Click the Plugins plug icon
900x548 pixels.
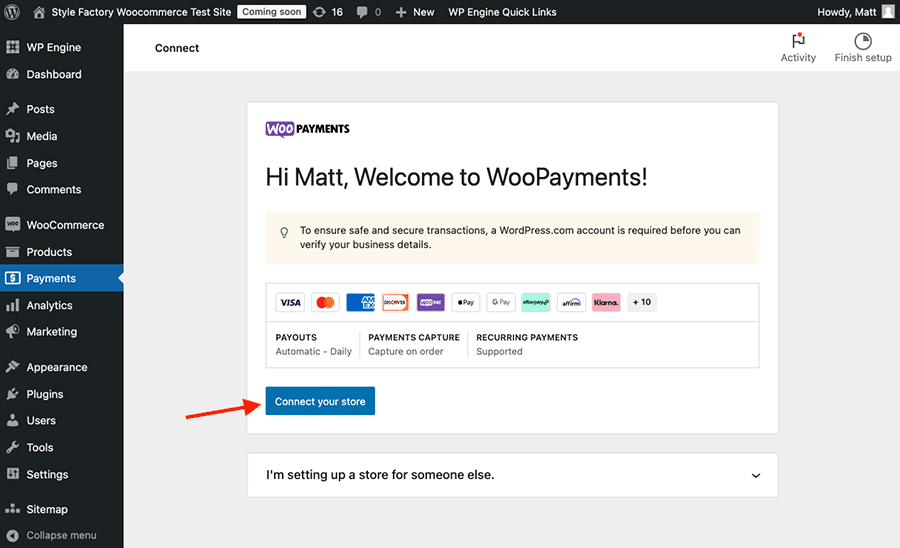tap(13, 394)
